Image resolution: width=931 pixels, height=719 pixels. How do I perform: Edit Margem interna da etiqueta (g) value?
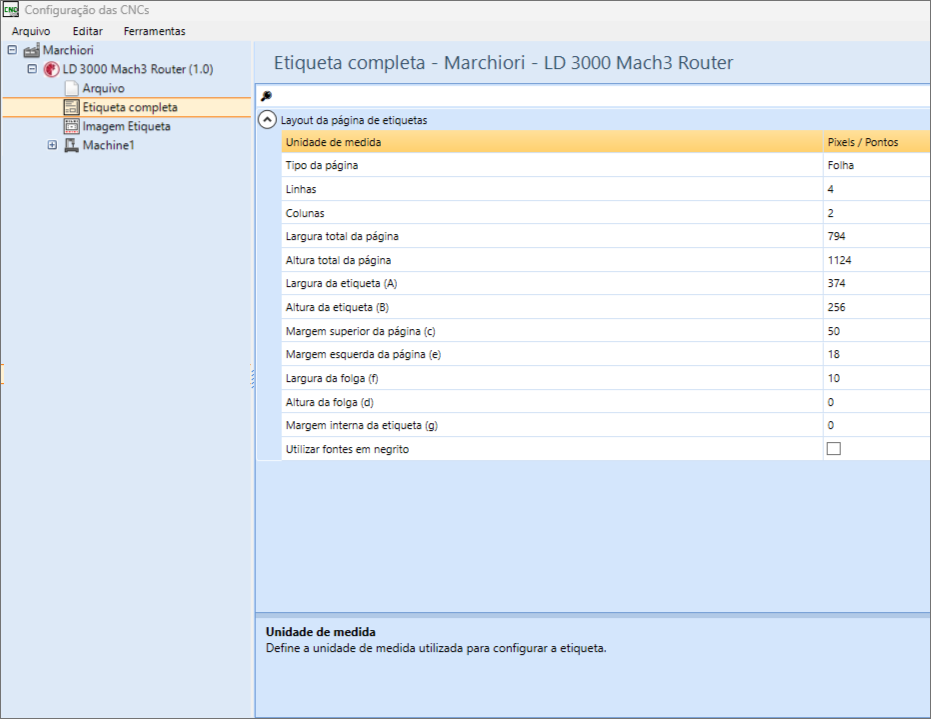[x=876, y=425]
